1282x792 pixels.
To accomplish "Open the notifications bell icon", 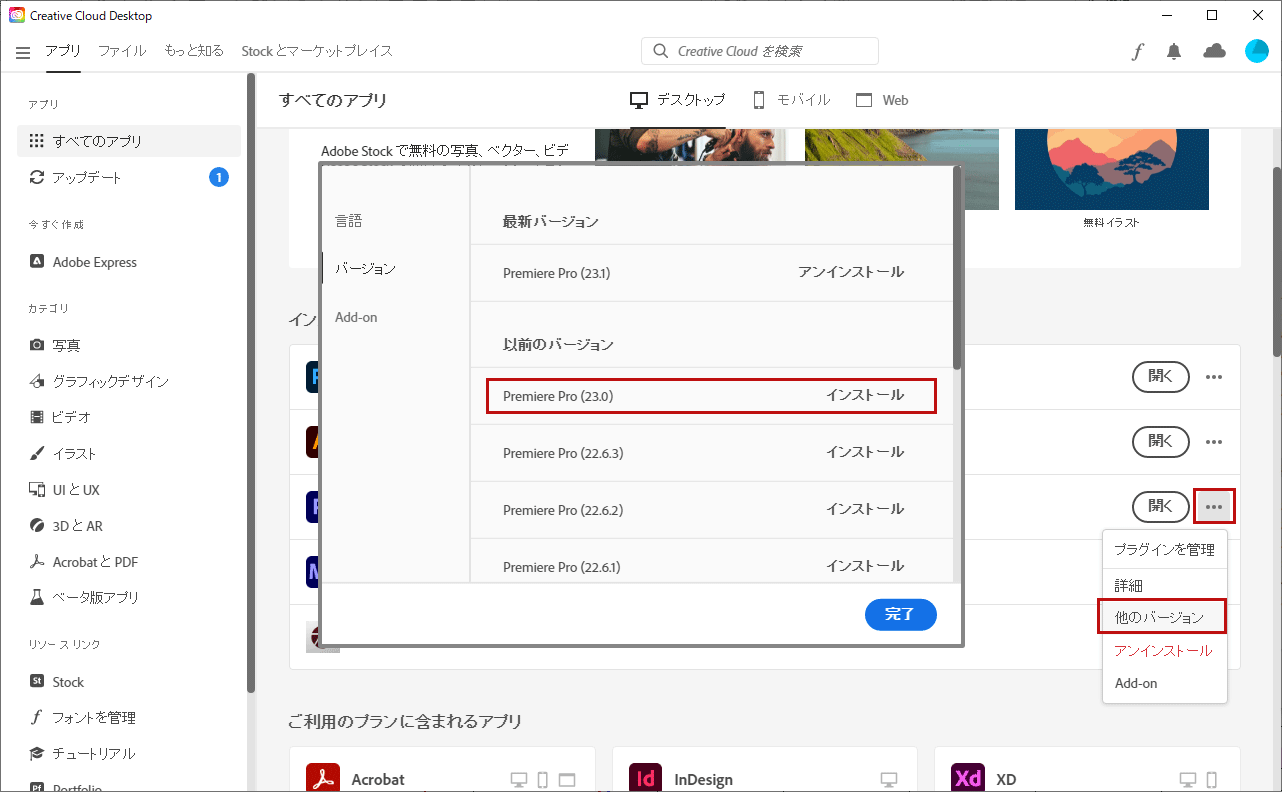I will click(1174, 52).
